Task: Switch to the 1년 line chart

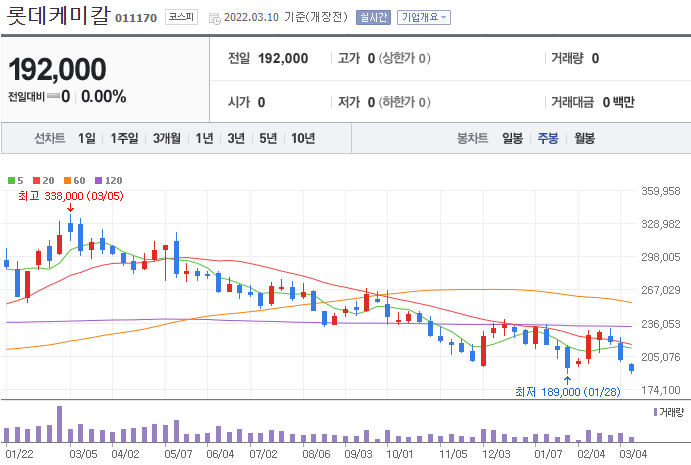Action: [x=204, y=138]
